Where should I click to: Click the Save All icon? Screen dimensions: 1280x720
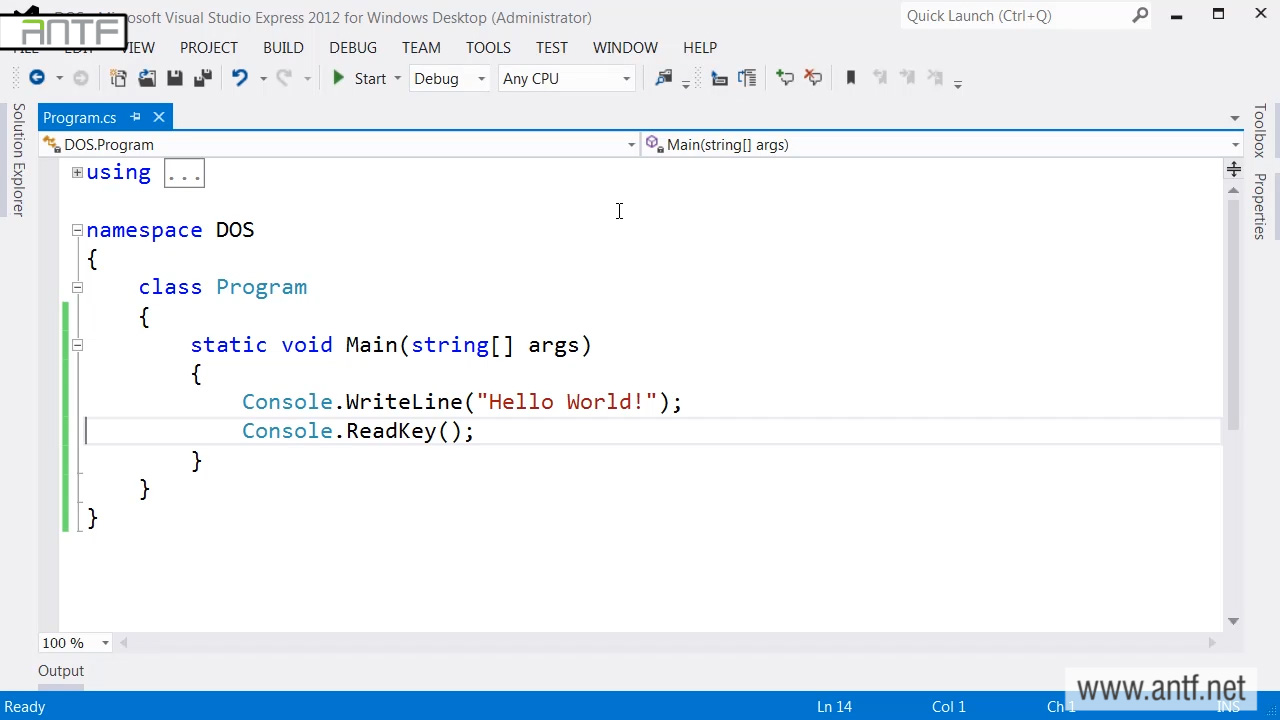point(203,78)
